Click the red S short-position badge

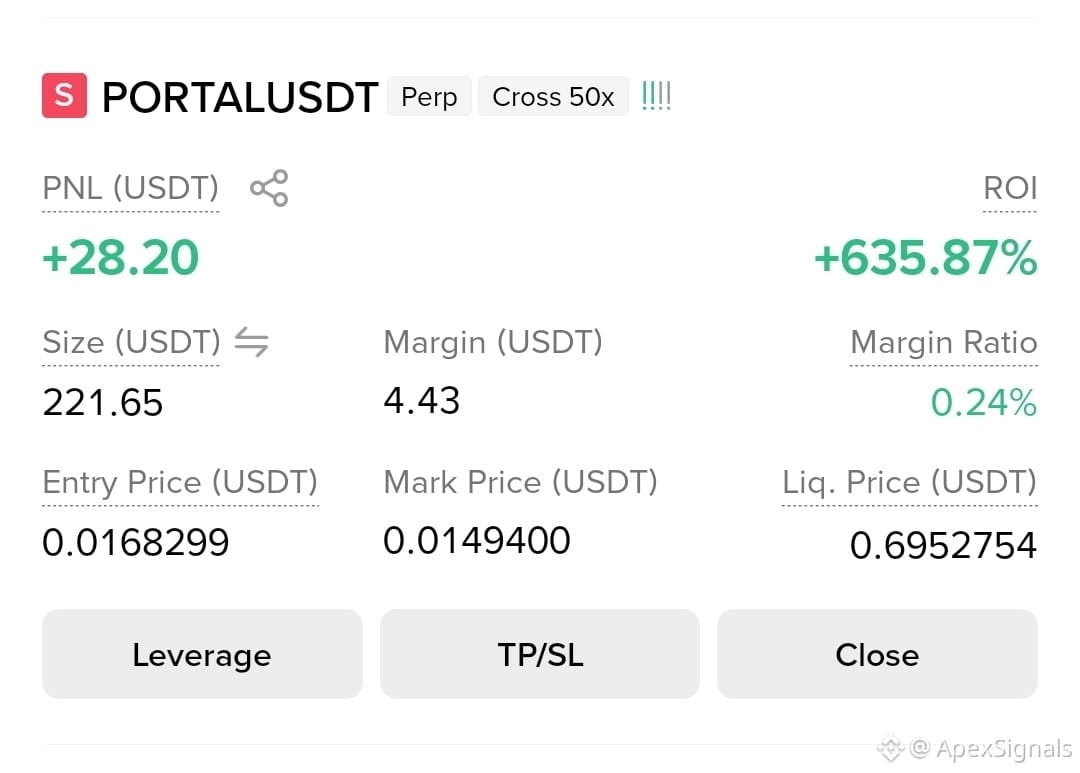coord(64,95)
